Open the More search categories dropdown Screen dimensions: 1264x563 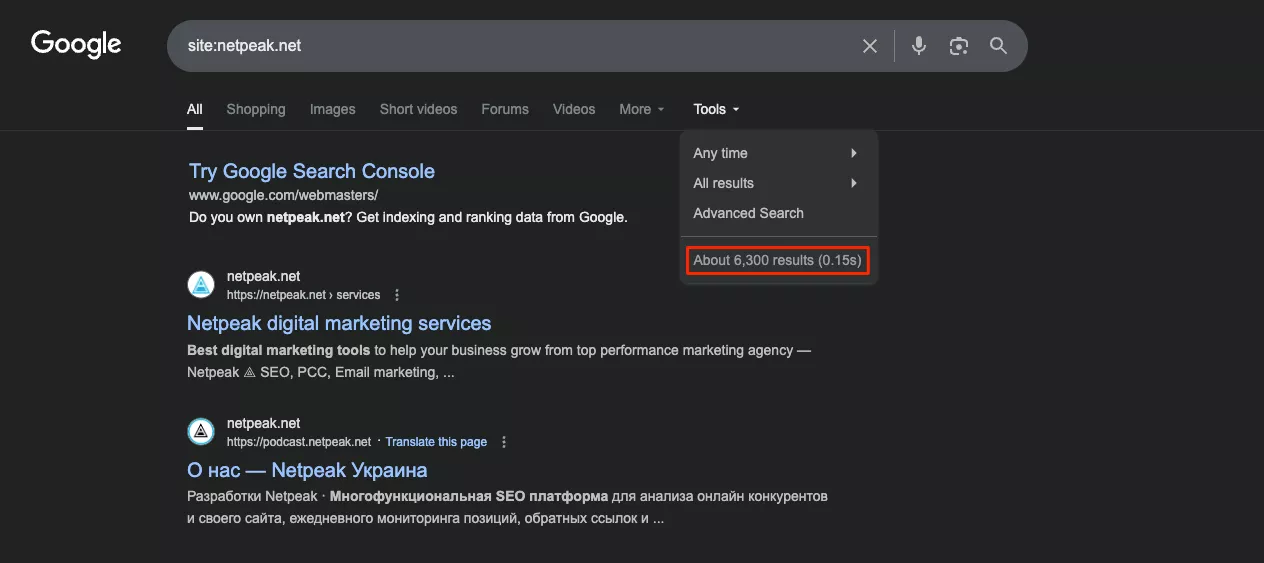[x=641, y=109]
